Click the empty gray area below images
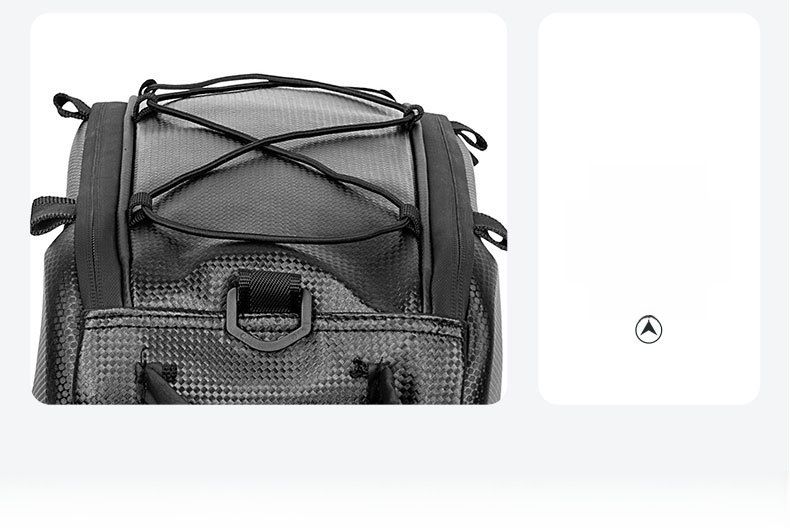Image resolution: width=790 pixels, height=528 pixels. (x=395, y=466)
